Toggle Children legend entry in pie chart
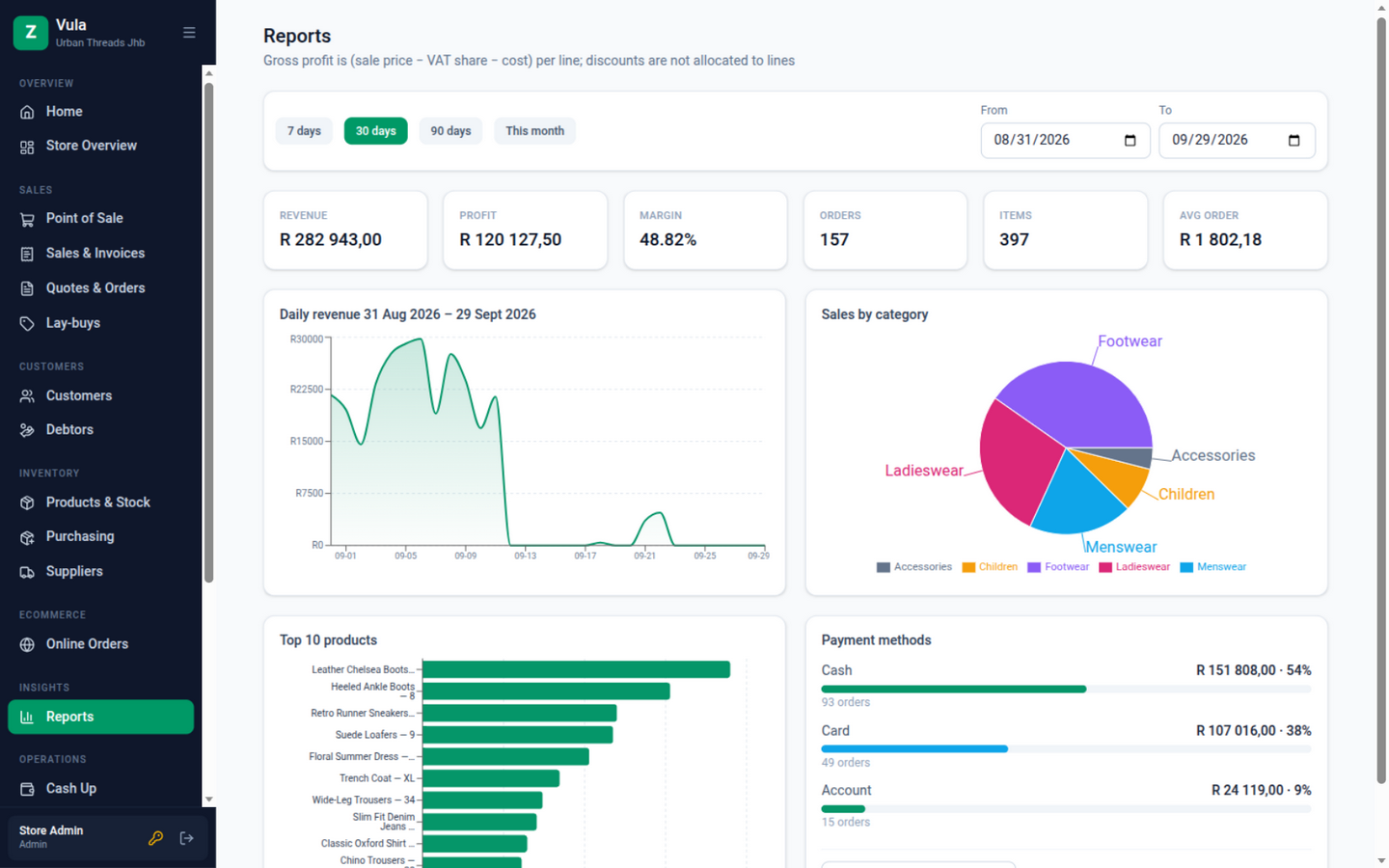1389x868 pixels. tap(990, 567)
